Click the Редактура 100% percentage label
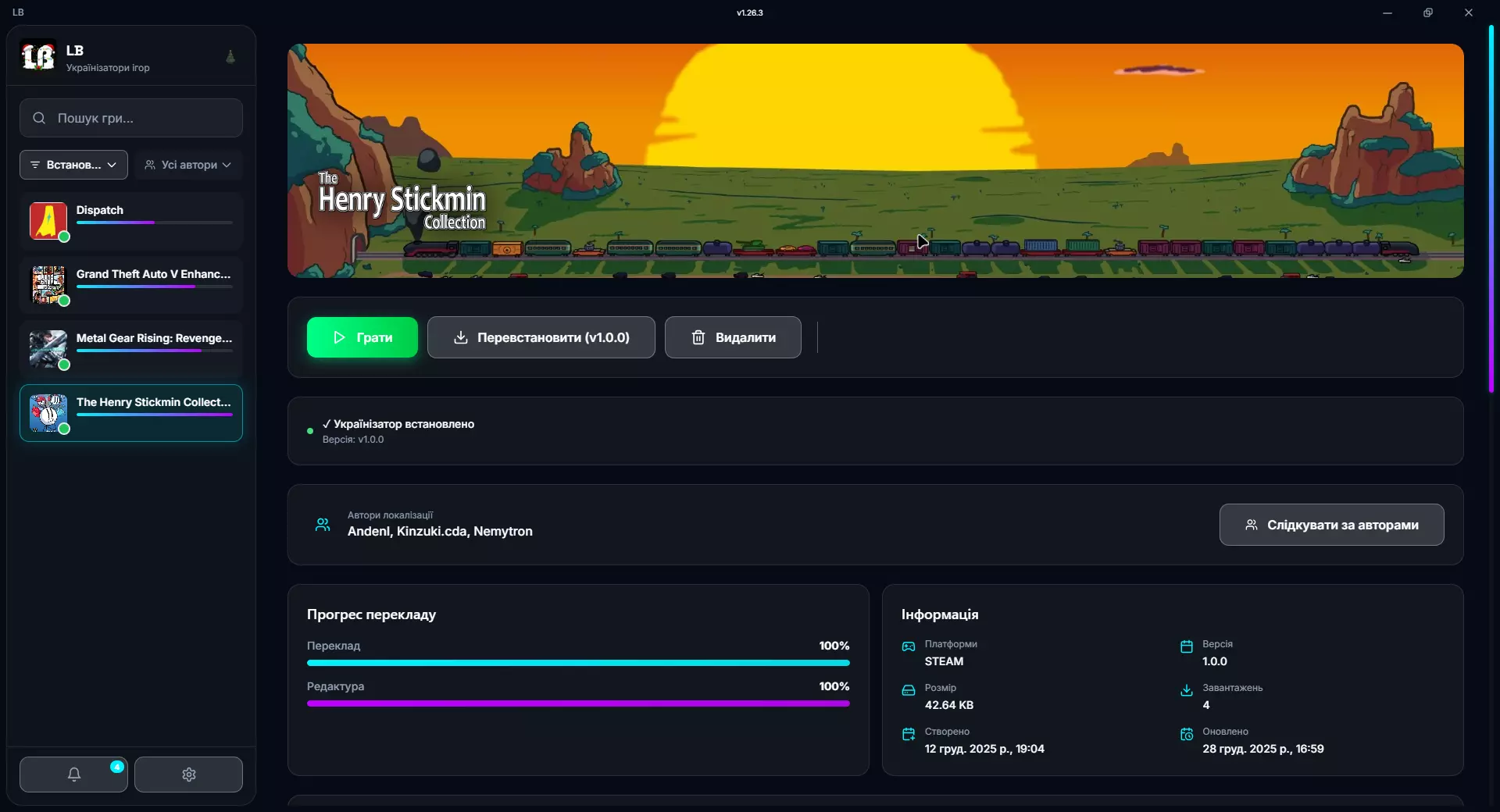This screenshot has height=812, width=1500. (834, 686)
